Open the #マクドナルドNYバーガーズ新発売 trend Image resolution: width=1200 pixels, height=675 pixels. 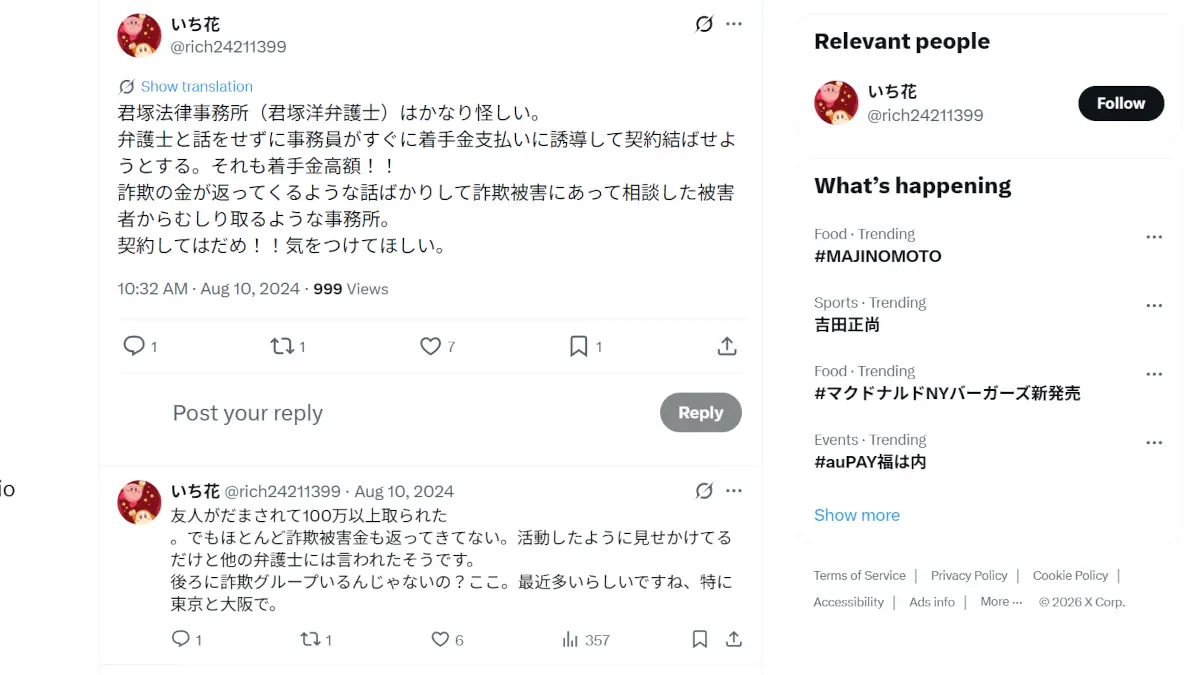click(947, 393)
